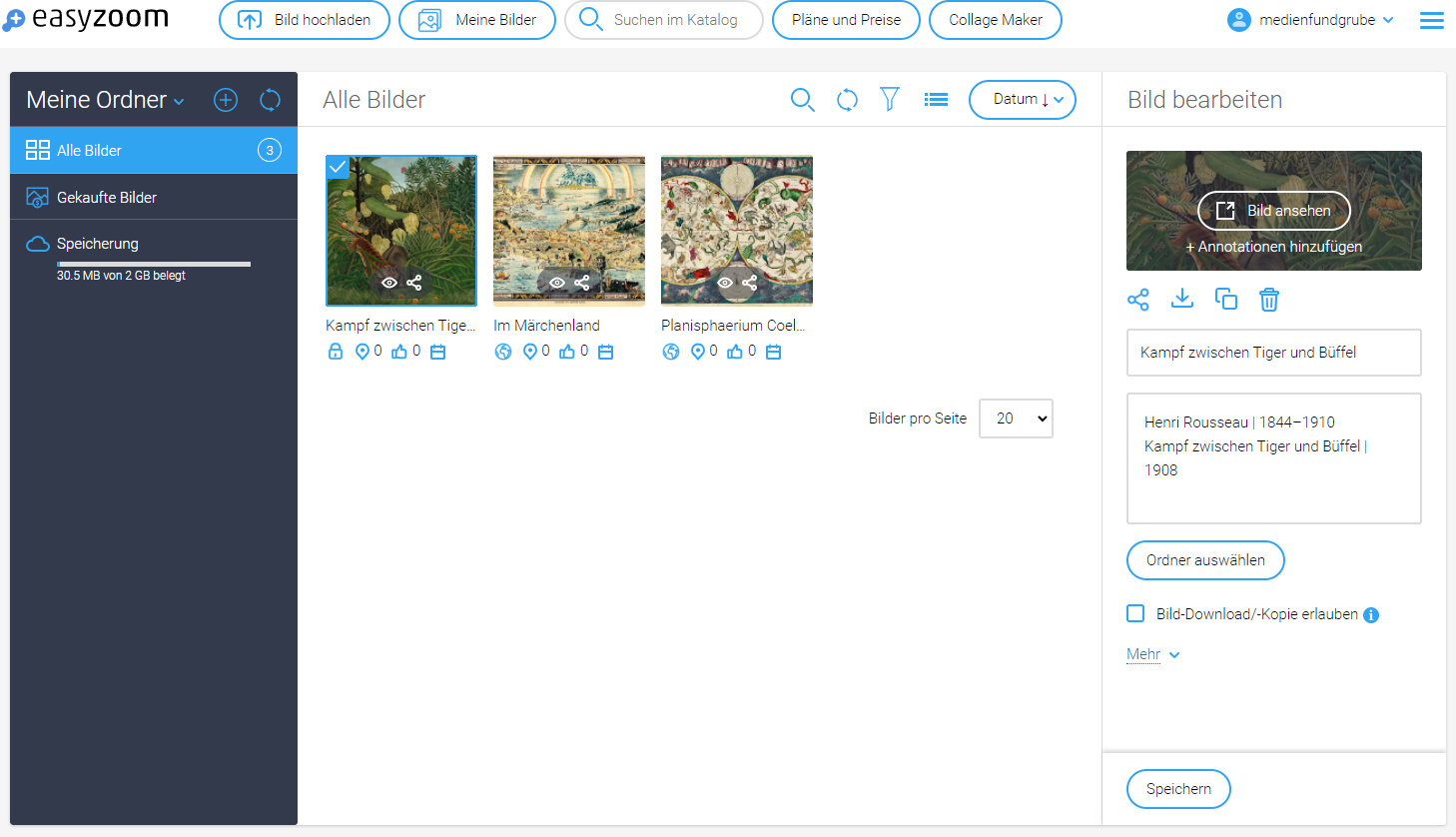Open Pläne und Preise page
The image size is (1456, 837).
coord(846,20)
